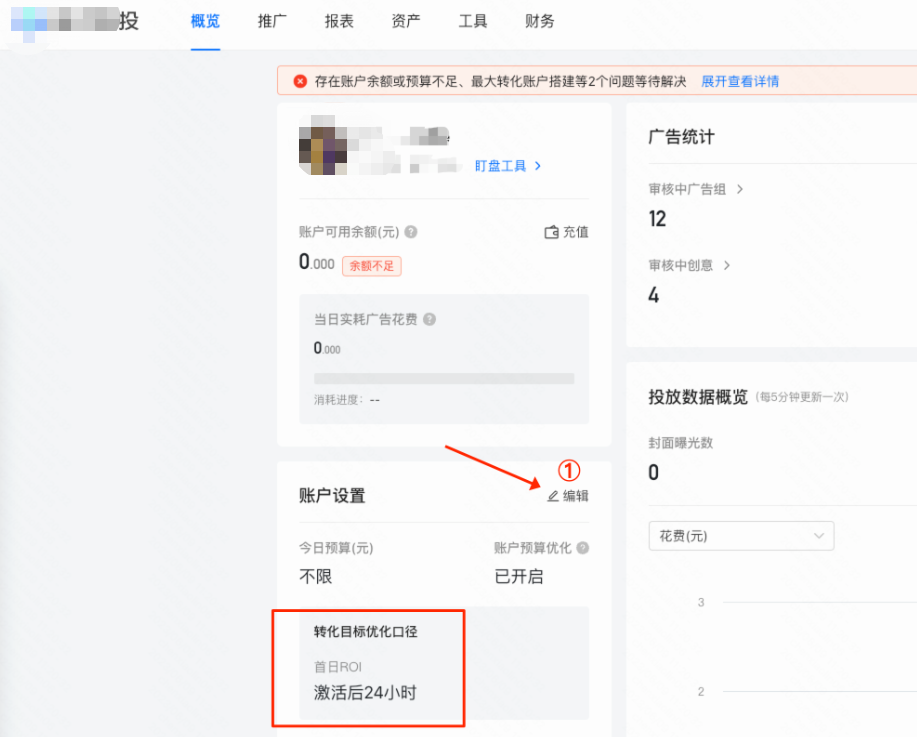Expand the 审核中创意 pending creatives

(688, 265)
